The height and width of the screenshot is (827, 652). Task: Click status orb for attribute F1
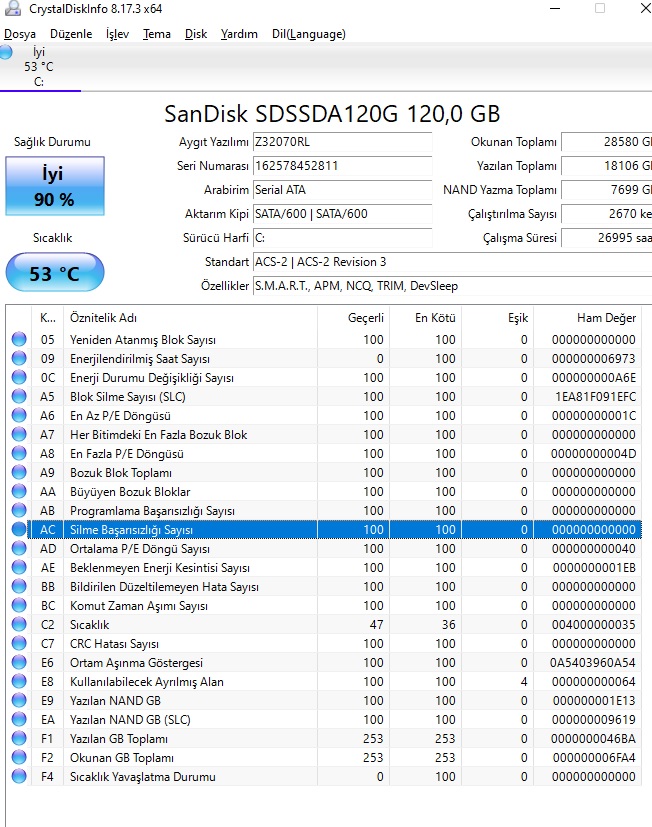[x=19, y=738]
